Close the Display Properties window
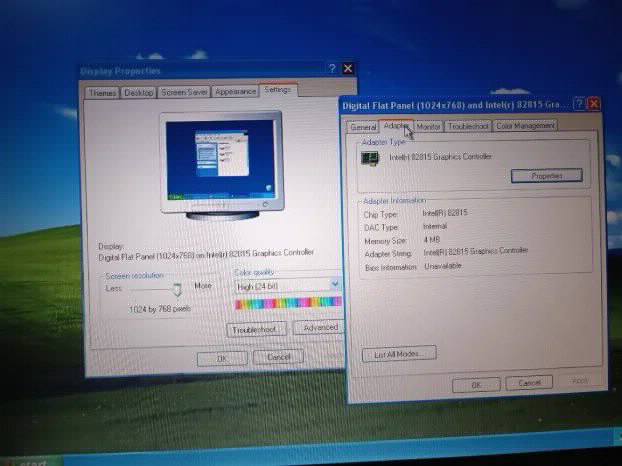622x466 pixels. point(348,69)
